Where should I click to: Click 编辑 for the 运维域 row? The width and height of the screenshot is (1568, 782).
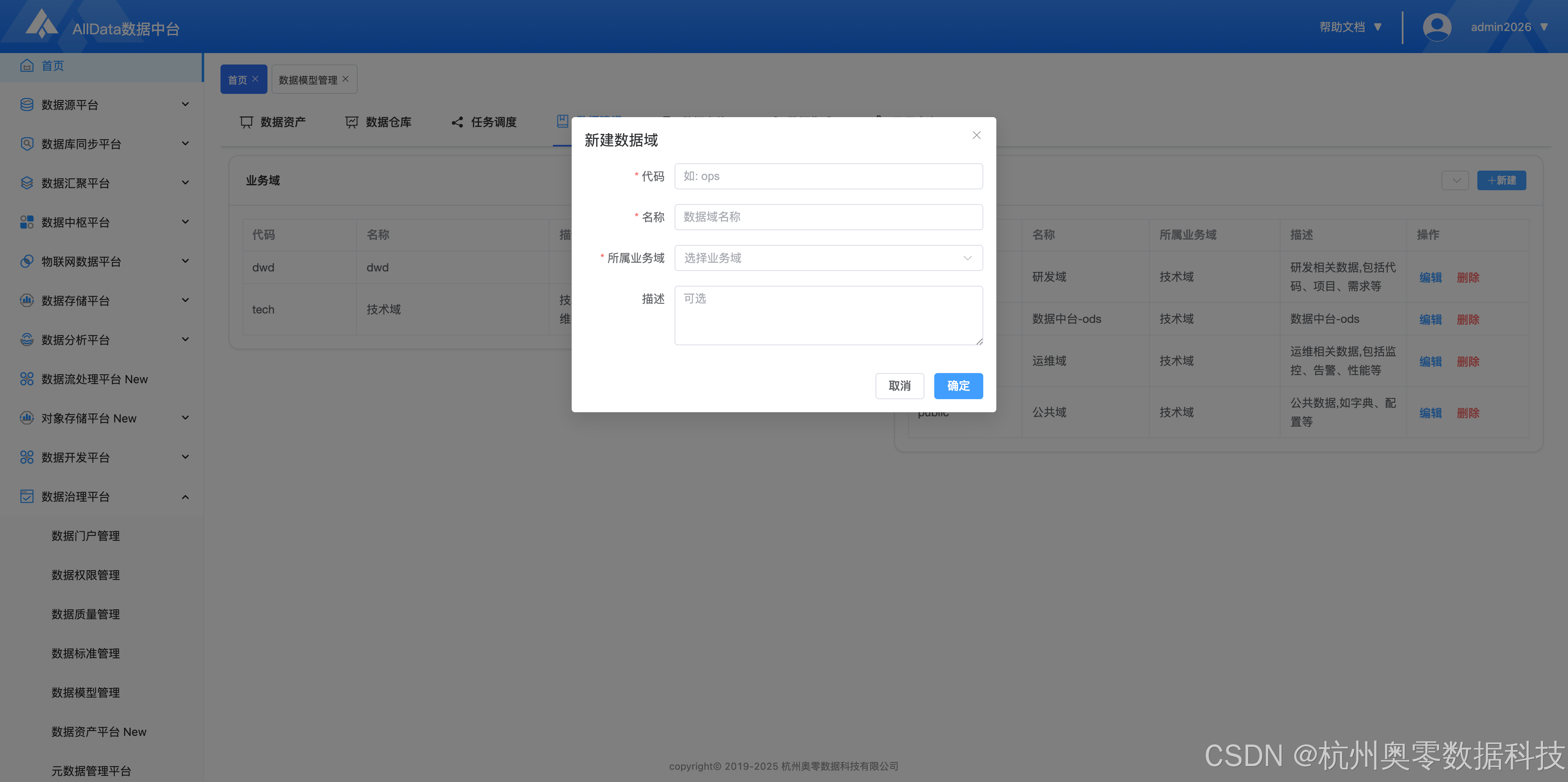click(1430, 362)
